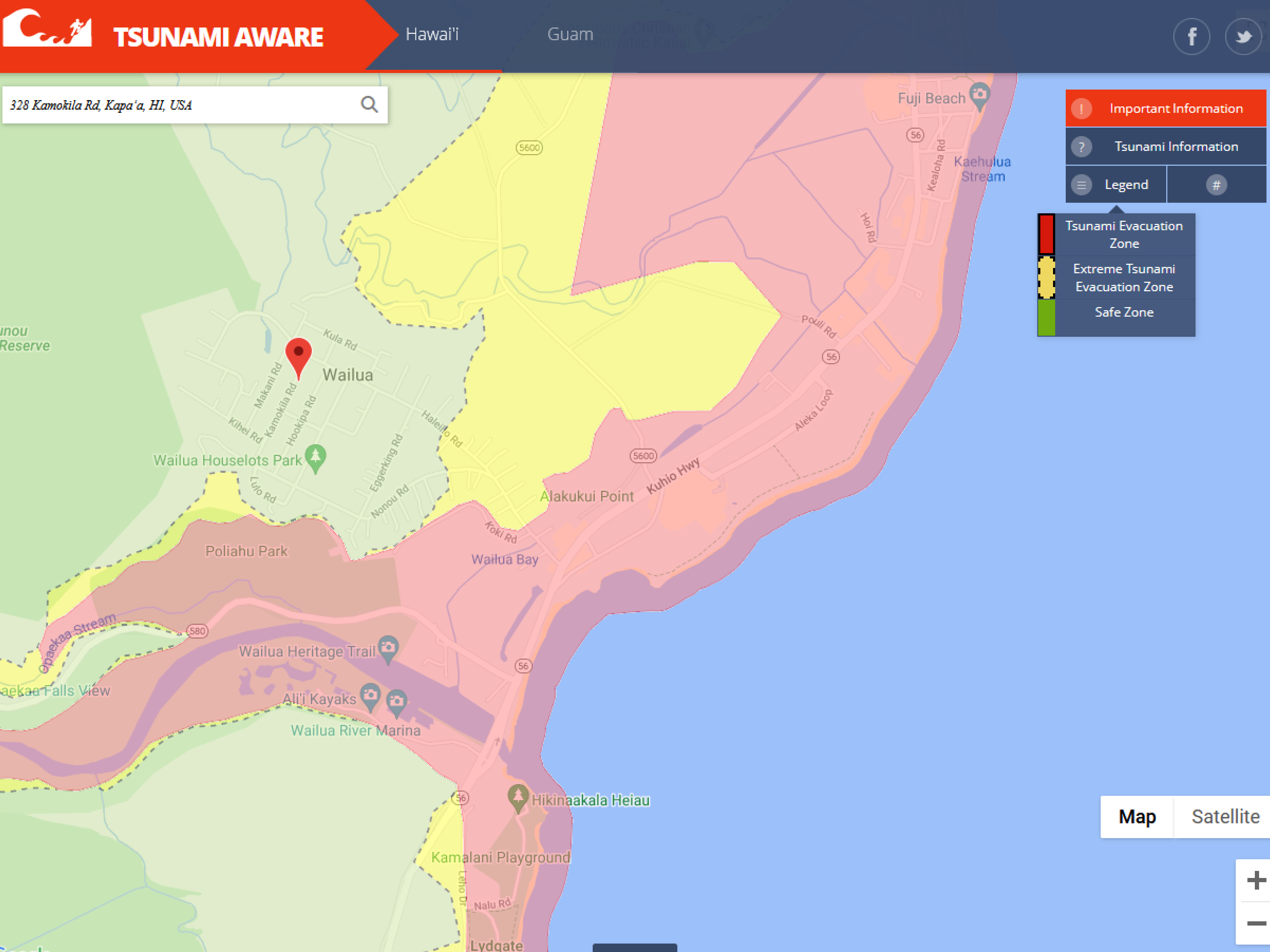
Task: Click the exclamation icon on Important Information
Action: pyautogui.click(x=1081, y=109)
